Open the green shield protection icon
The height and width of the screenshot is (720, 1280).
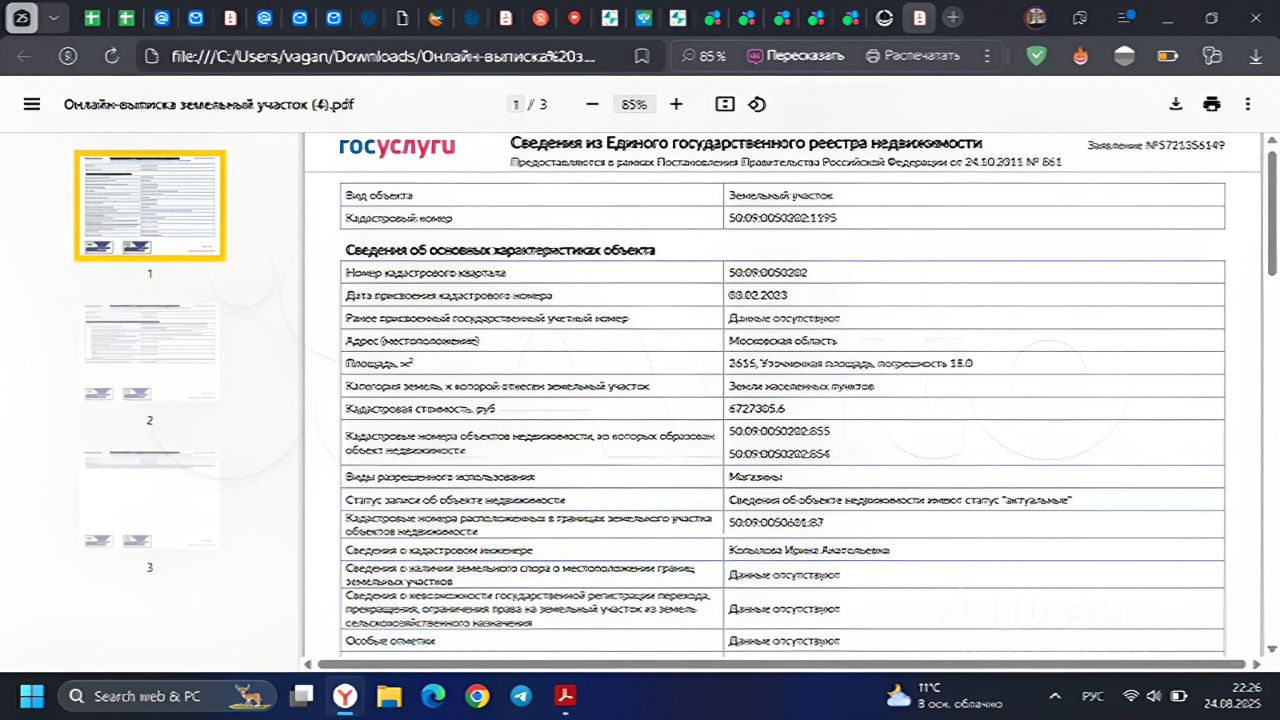(x=1037, y=56)
